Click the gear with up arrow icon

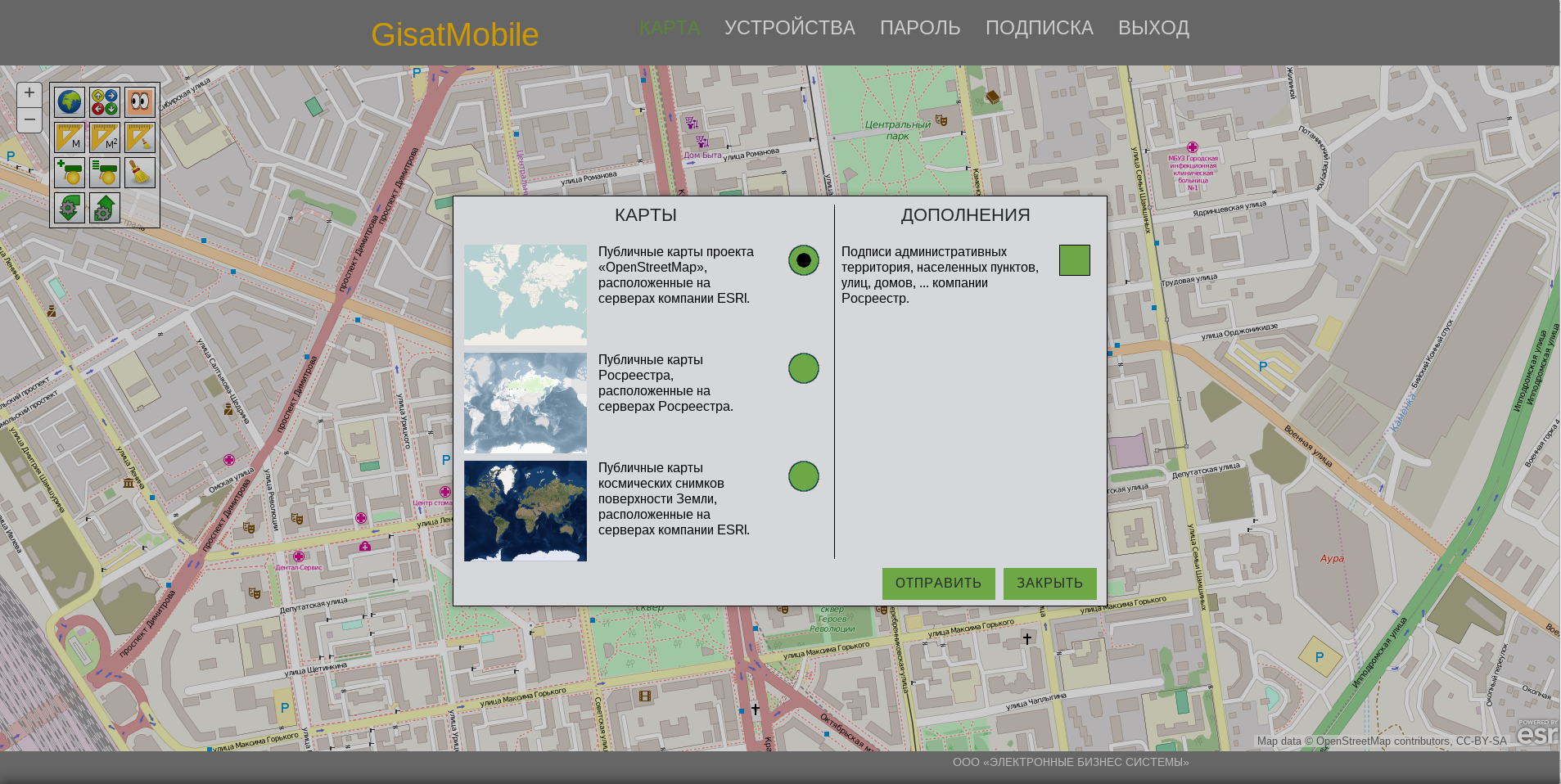(105, 208)
